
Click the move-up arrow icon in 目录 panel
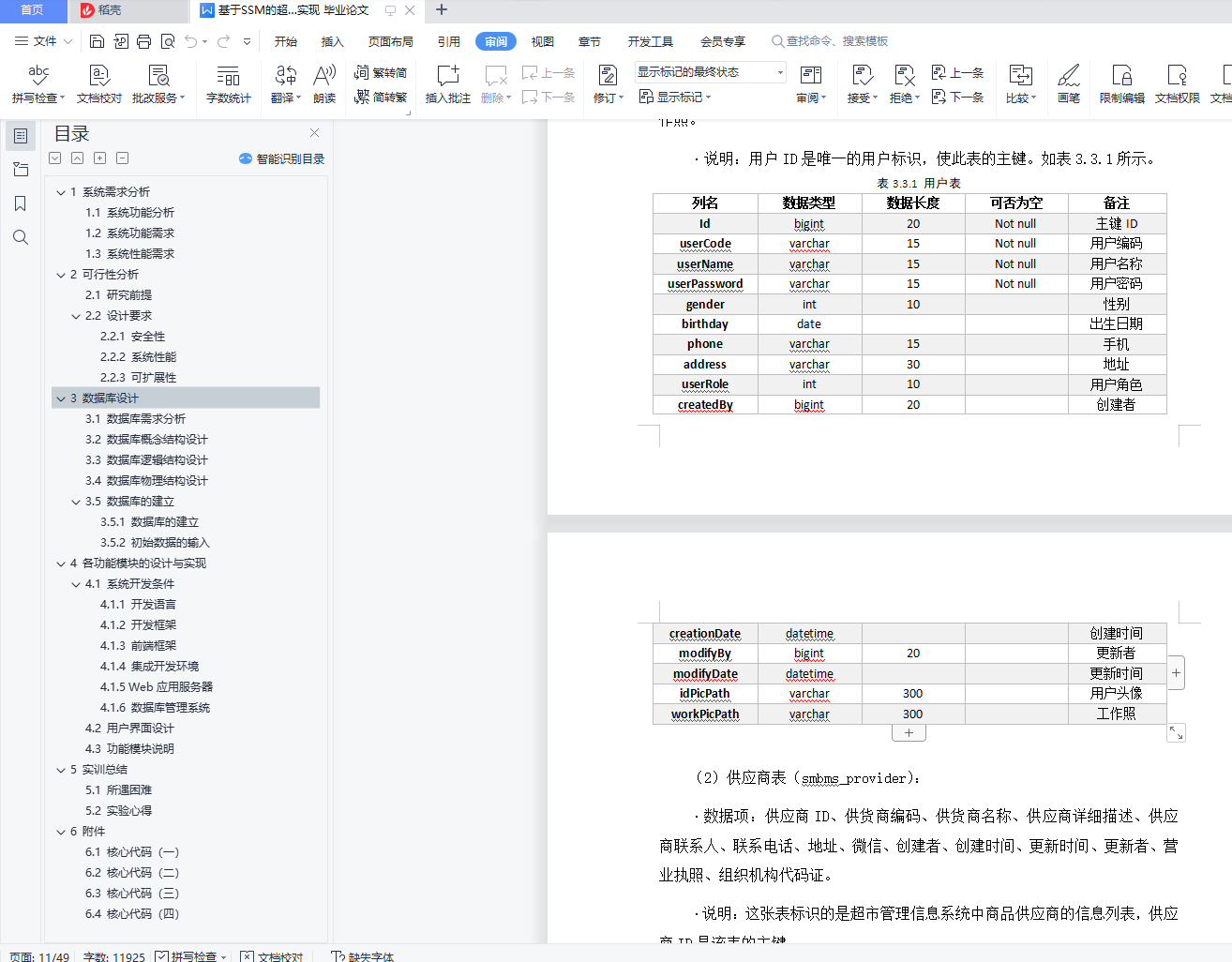(78, 158)
